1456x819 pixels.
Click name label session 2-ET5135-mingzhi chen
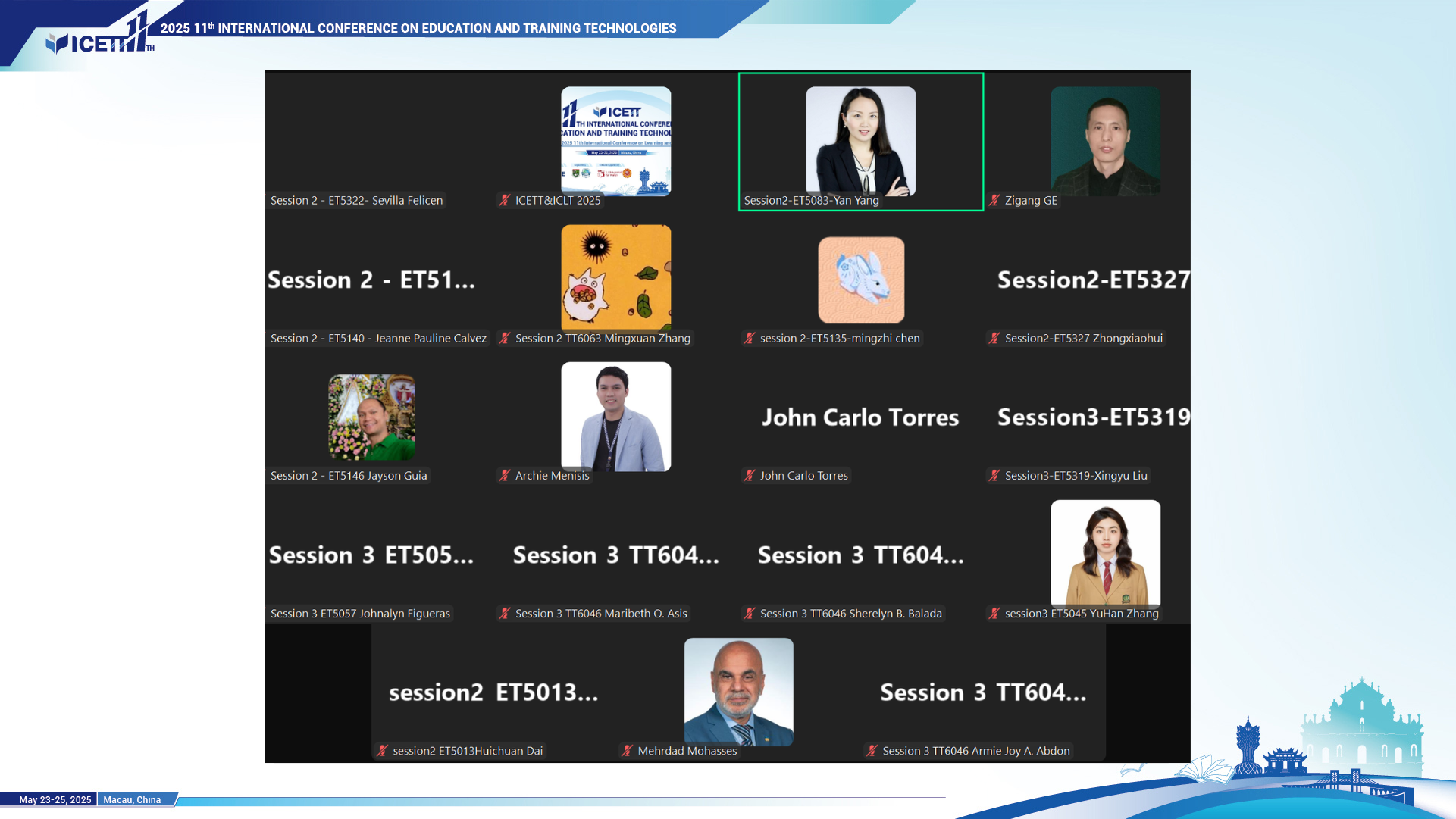840,338
